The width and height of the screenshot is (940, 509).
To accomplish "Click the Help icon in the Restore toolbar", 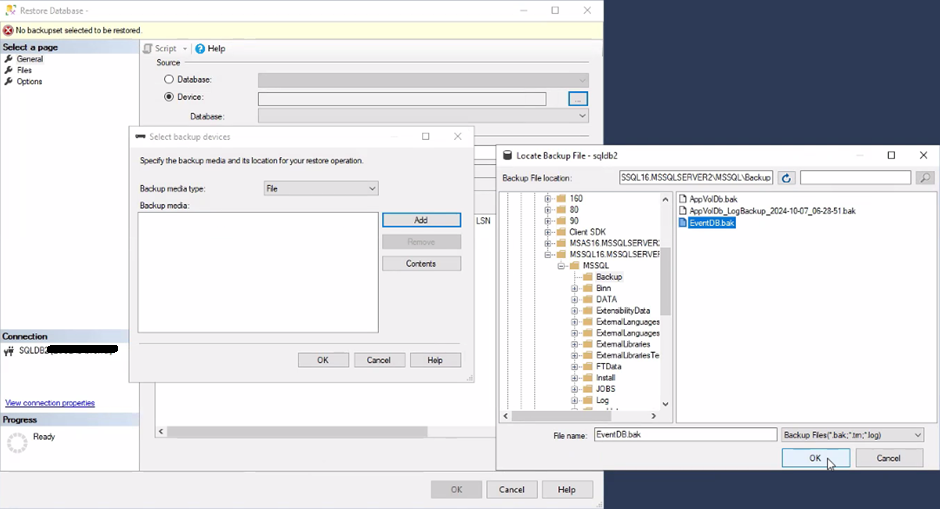I will pos(200,48).
